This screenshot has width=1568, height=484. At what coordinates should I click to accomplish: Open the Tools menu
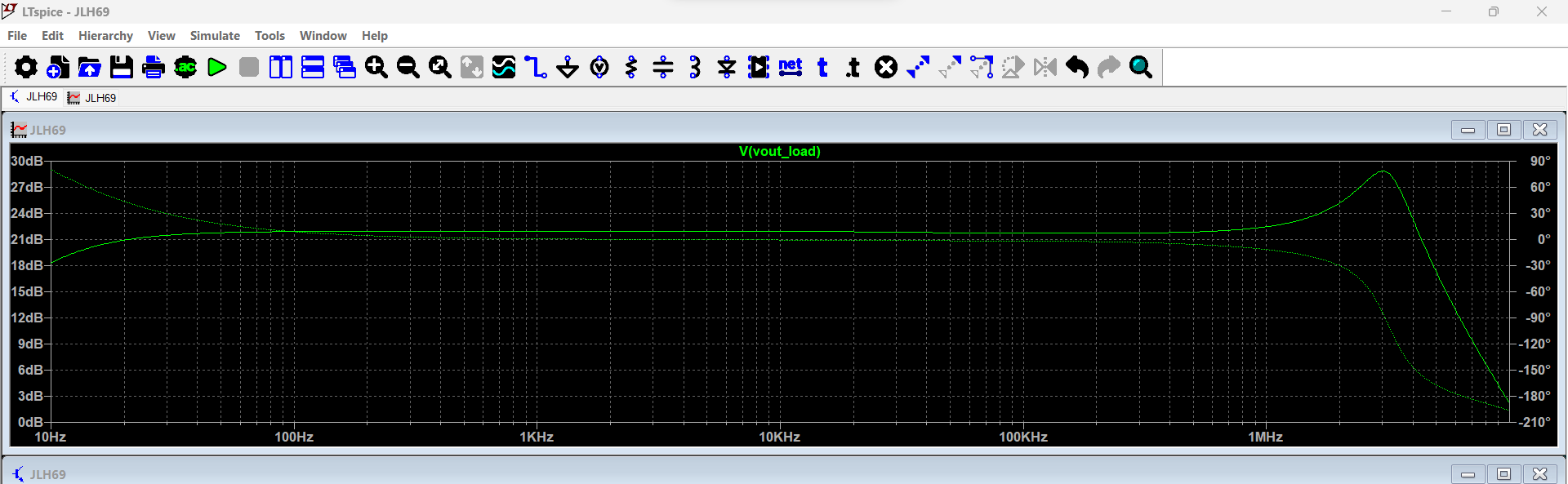269,36
